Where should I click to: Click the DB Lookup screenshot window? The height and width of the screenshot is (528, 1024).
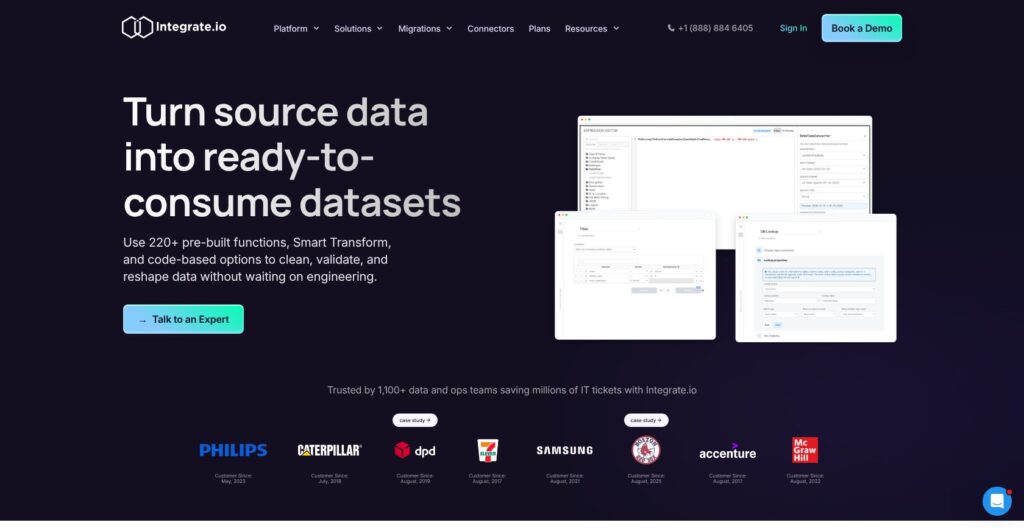[816, 278]
